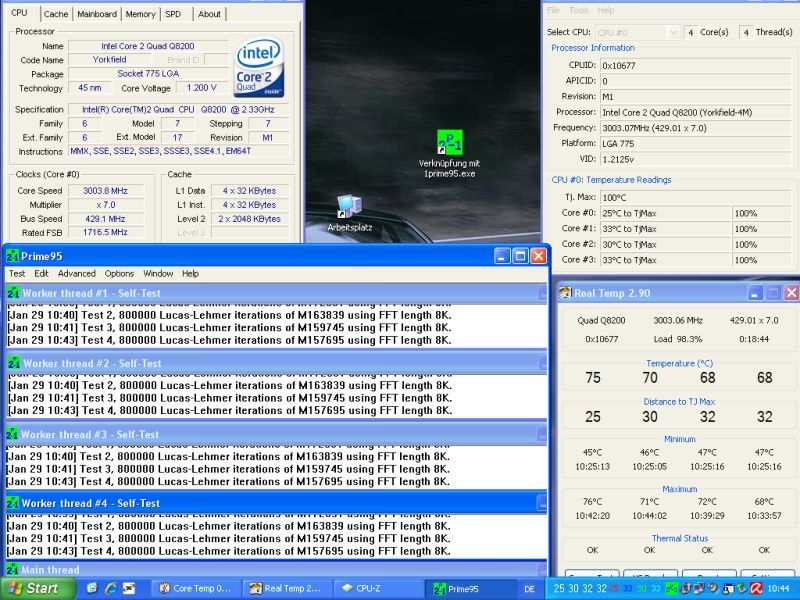Click the Intel Core 2 Quad logo
Viewport: 800px width, 600px height.
click(x=259, y=67)
